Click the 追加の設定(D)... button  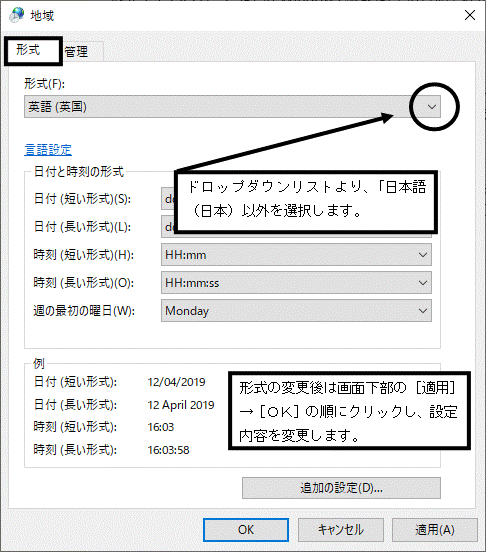(341, 488)
